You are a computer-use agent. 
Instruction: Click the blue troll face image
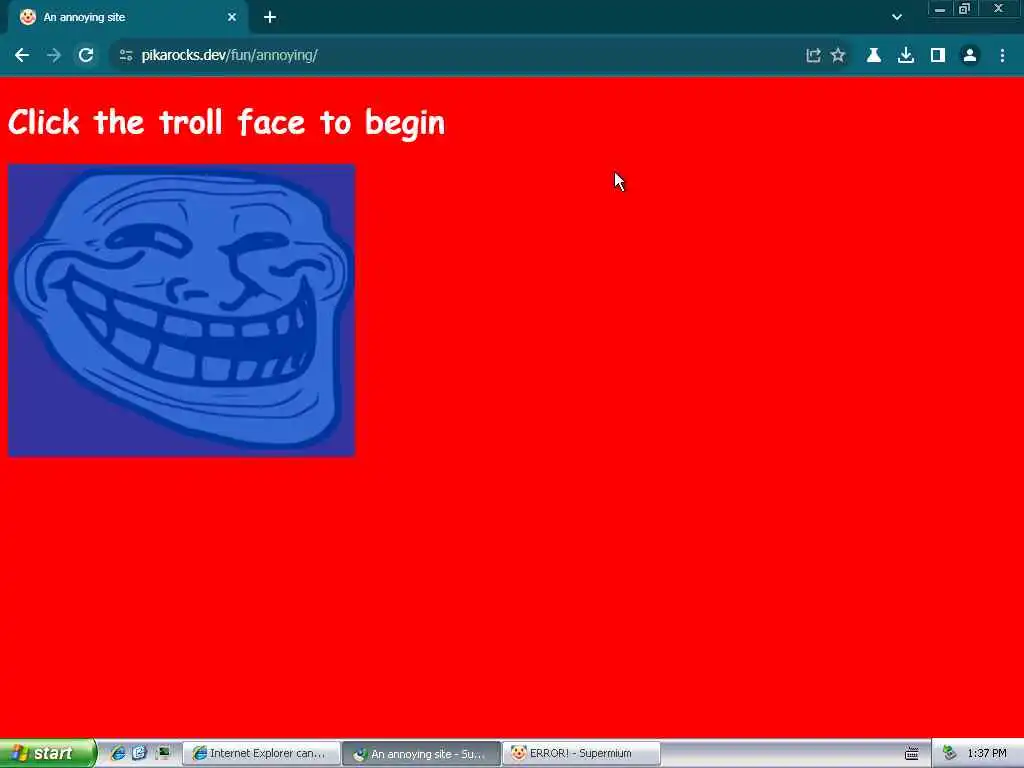[182, 310]
